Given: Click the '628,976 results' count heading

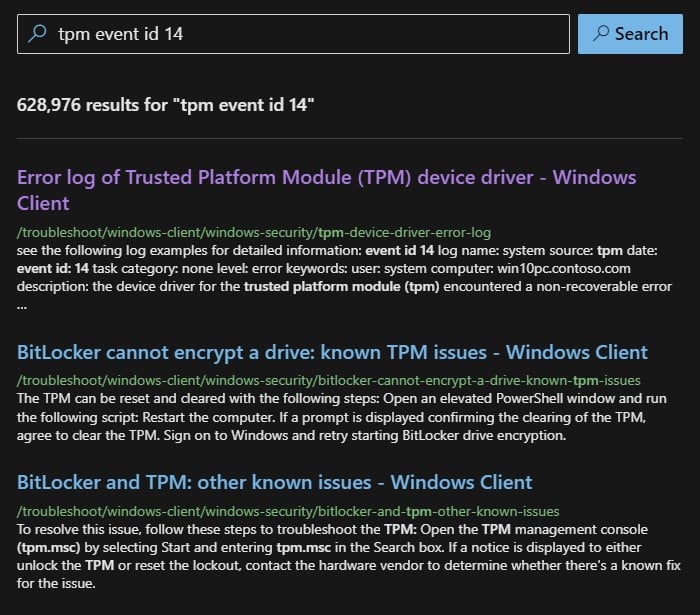Looking at the screenshot, I should [x=166, y=105].
